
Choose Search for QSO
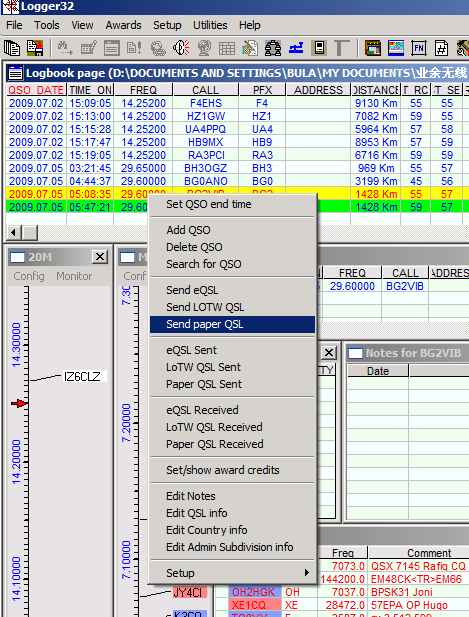(232, 264)
